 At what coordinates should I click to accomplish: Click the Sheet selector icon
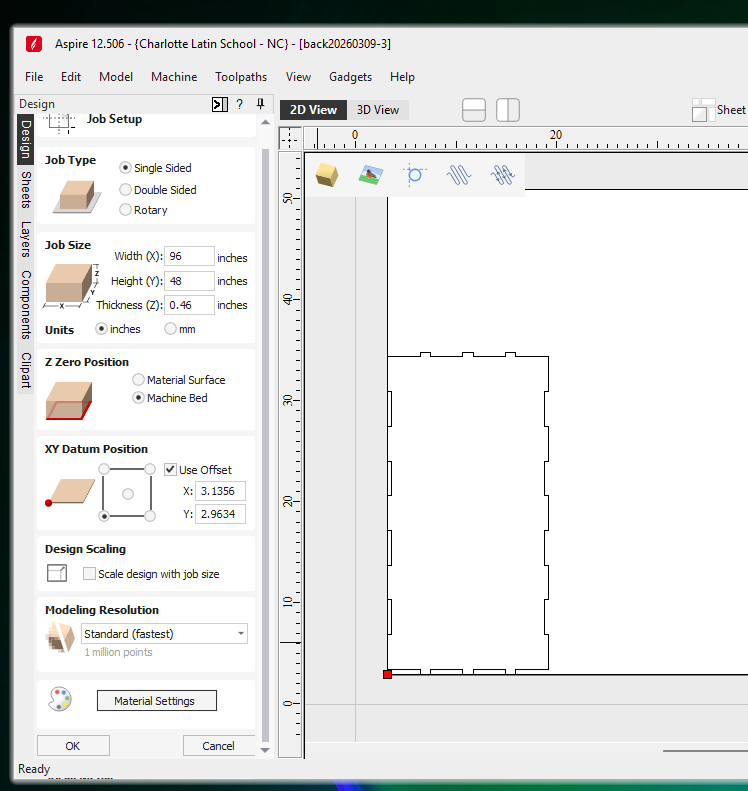pyautogui.click(x=703, y=110)
